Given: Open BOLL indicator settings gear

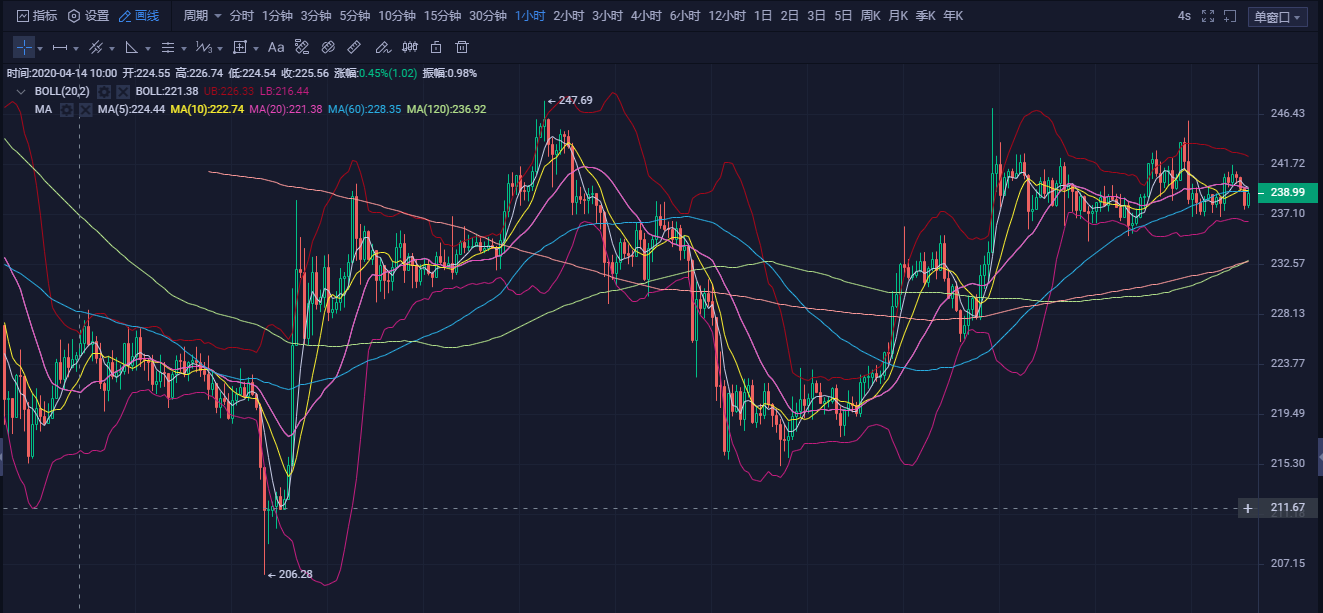Looking at the screenshot, I should (x=104, y=91).
